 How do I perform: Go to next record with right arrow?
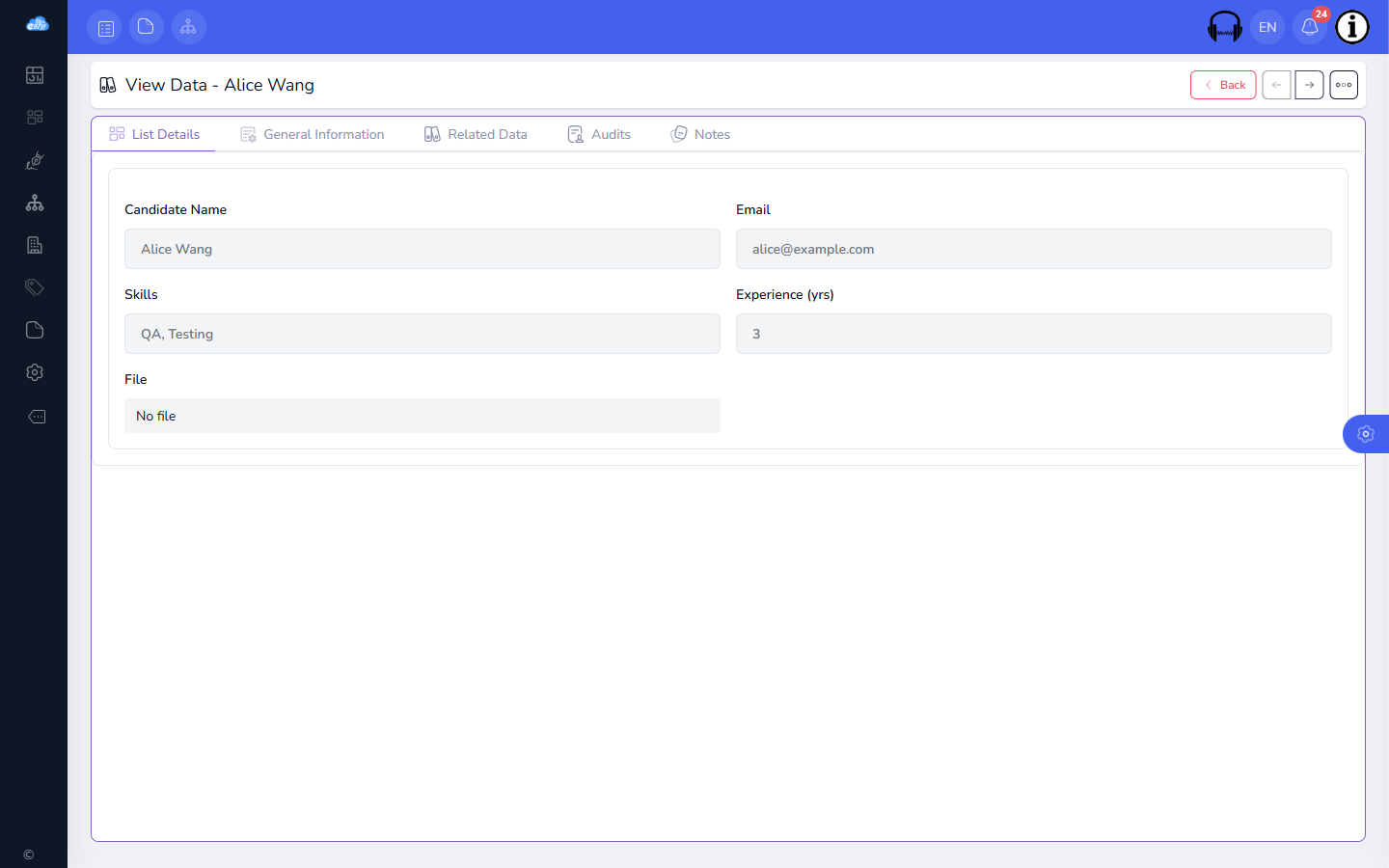click(x=1309, y=85)
